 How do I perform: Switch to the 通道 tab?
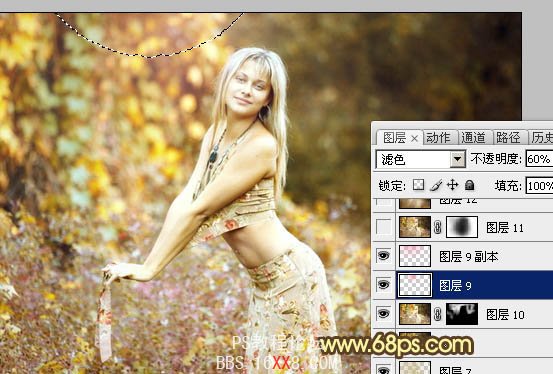[x=474, y=138]
